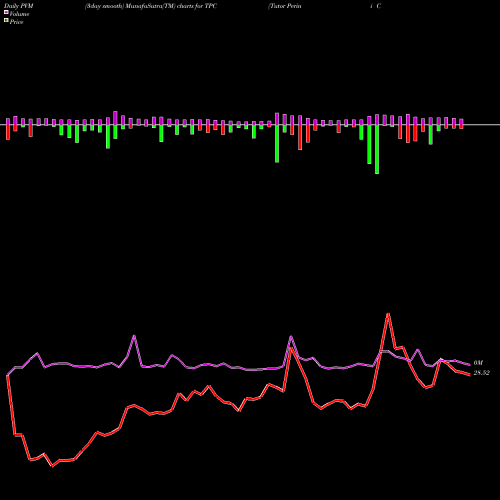Click the tallest green volume bar

(377, 149)
